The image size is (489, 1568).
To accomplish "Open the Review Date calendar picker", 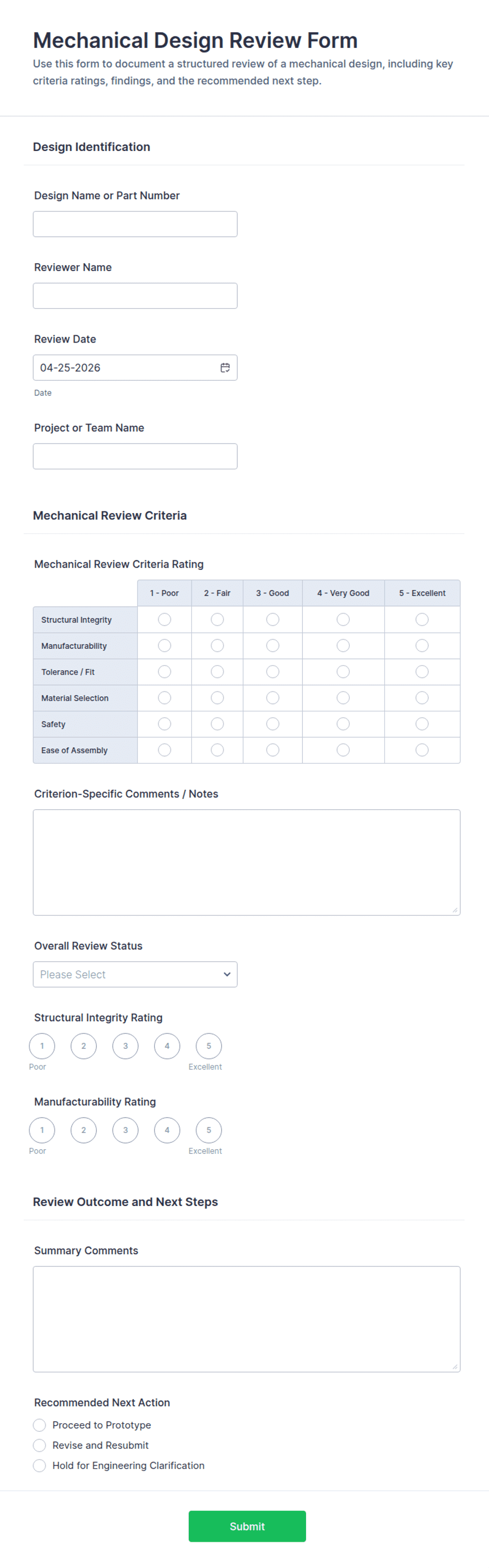I will 225,368.
